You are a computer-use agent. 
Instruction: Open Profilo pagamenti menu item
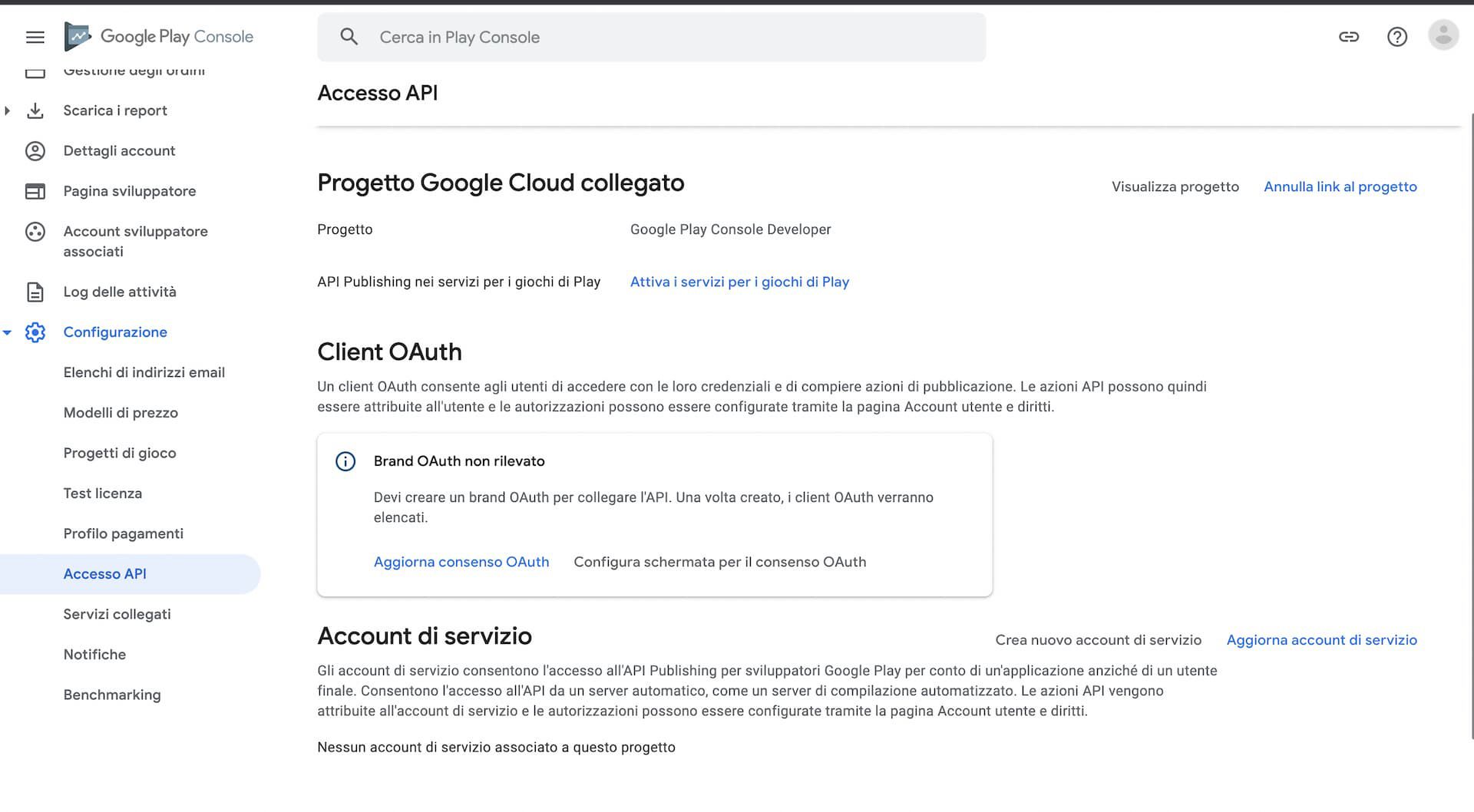[123, 533]
